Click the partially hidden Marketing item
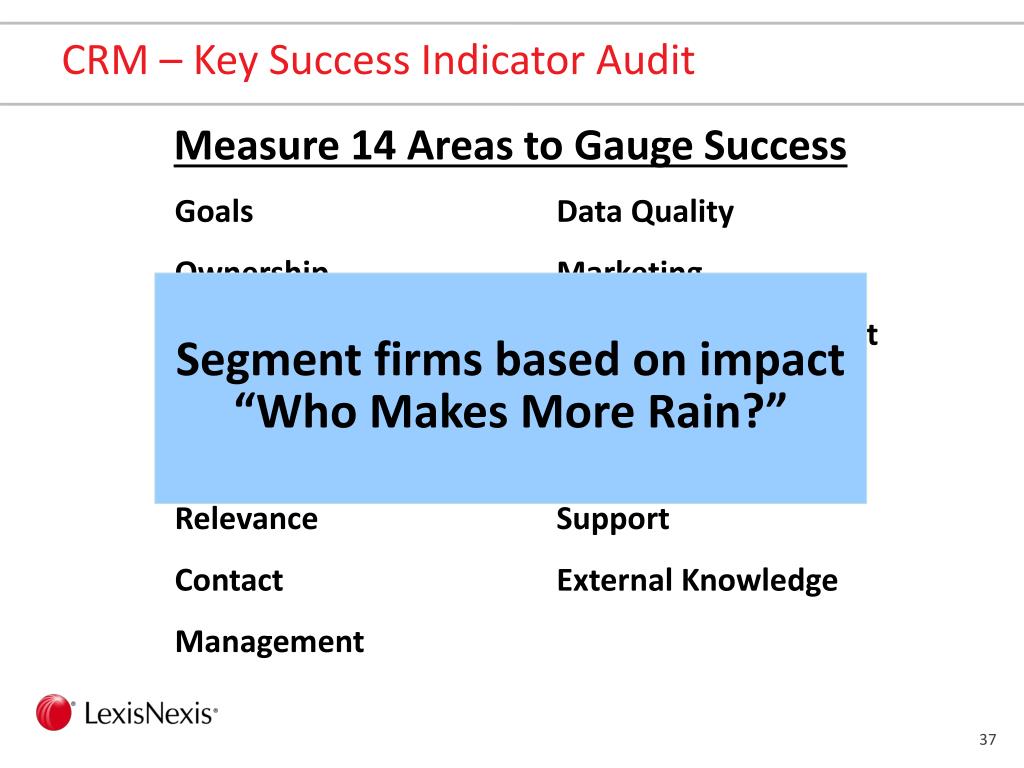The height and width of the screenshot is (768, 1024). tap(630, 266)
